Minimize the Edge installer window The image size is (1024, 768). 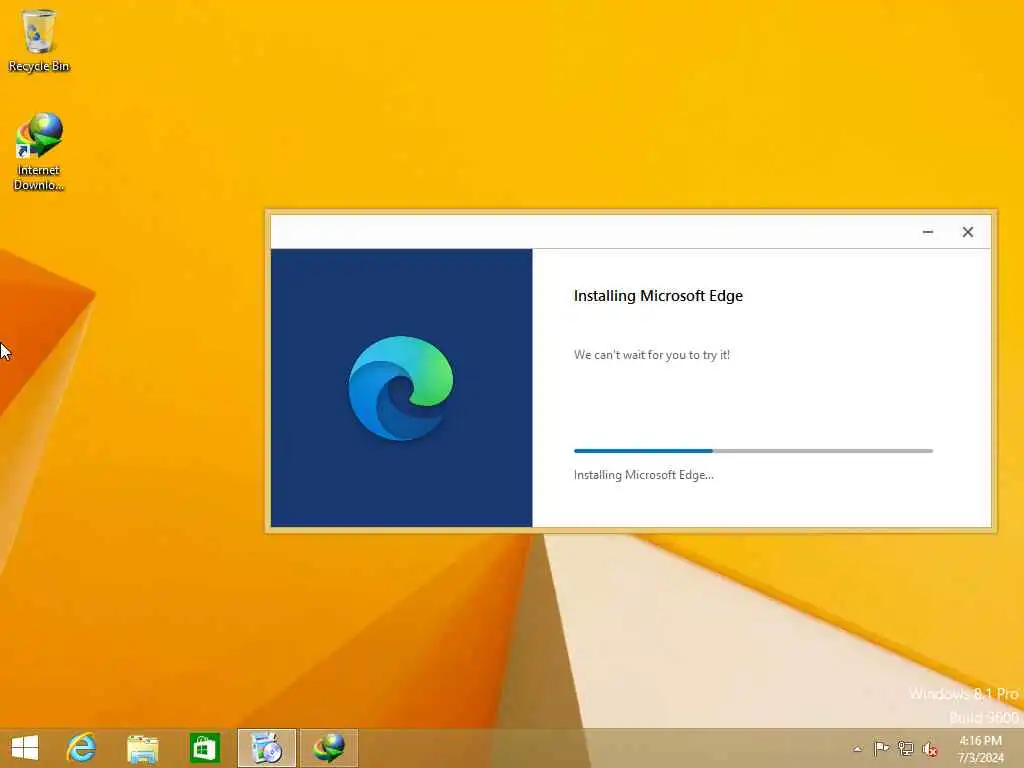[x=927, y=232]
